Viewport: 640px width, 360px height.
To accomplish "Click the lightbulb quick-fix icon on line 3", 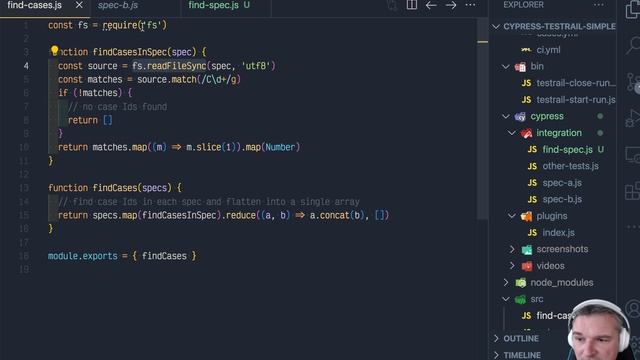I will coord(54,51).
